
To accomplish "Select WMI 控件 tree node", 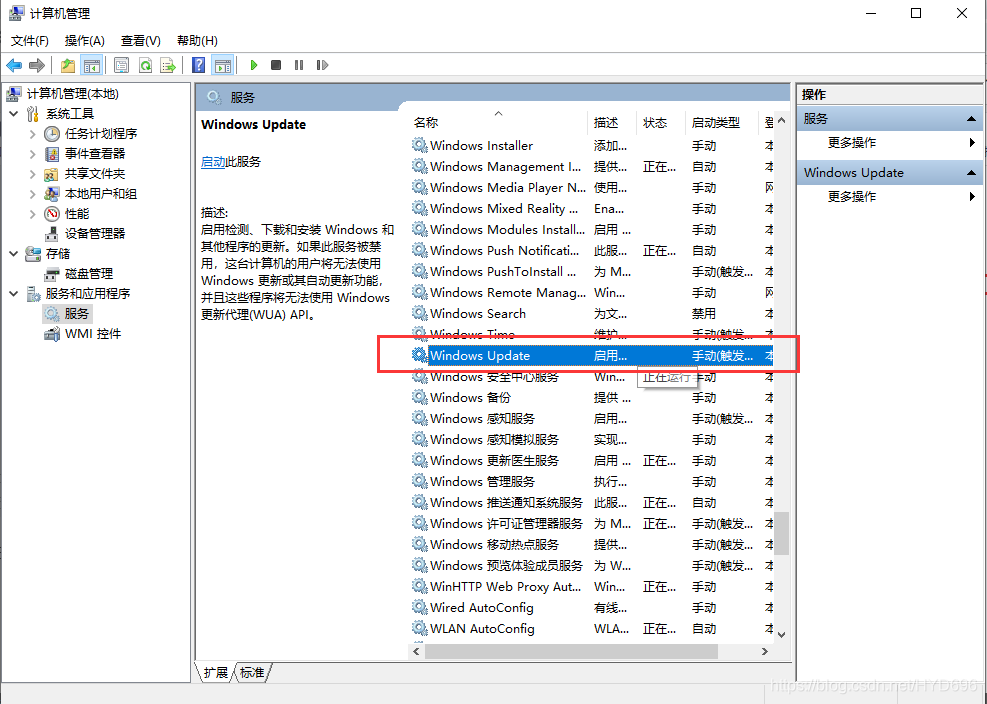I will 93,334.
